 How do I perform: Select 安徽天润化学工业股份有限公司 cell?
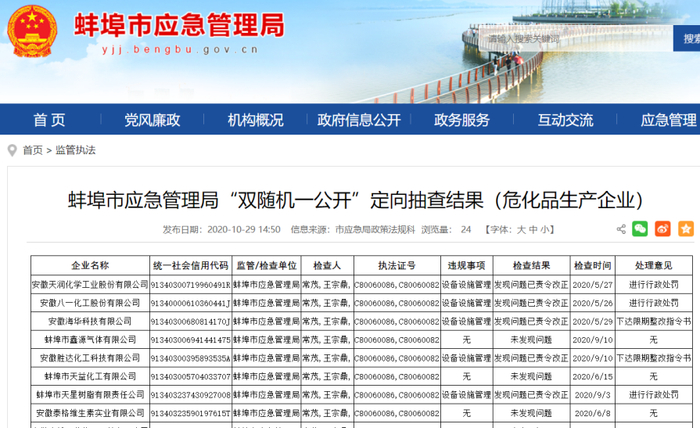[x=90, y=284]
